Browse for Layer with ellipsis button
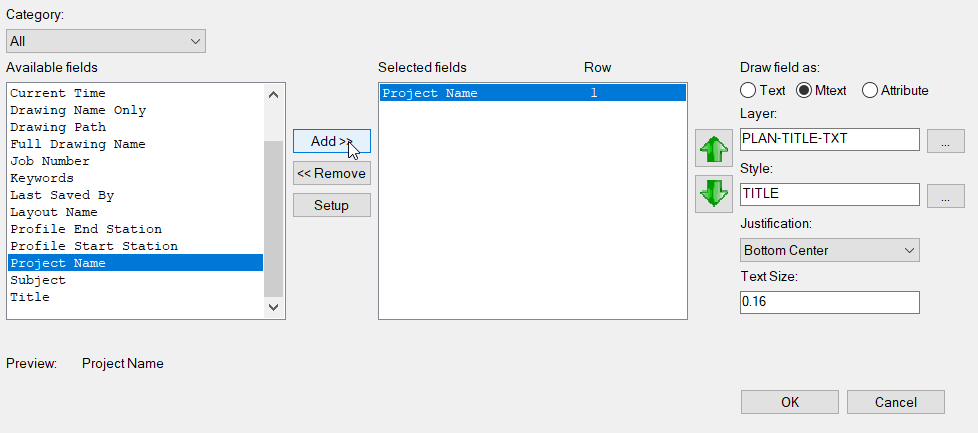 click(946, 141)
